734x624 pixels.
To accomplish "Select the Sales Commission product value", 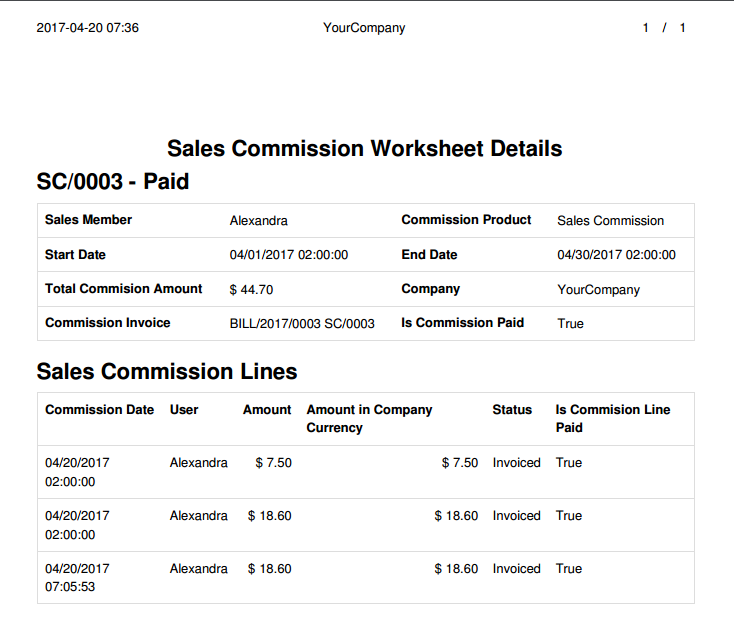I will (610, 221).
